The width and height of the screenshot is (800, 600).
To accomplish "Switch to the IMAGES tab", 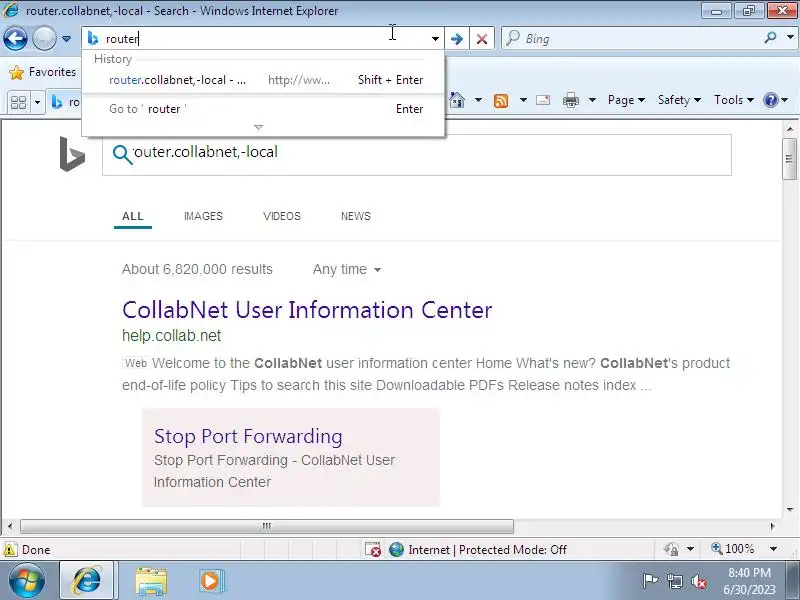I will (x=204, y=216).
